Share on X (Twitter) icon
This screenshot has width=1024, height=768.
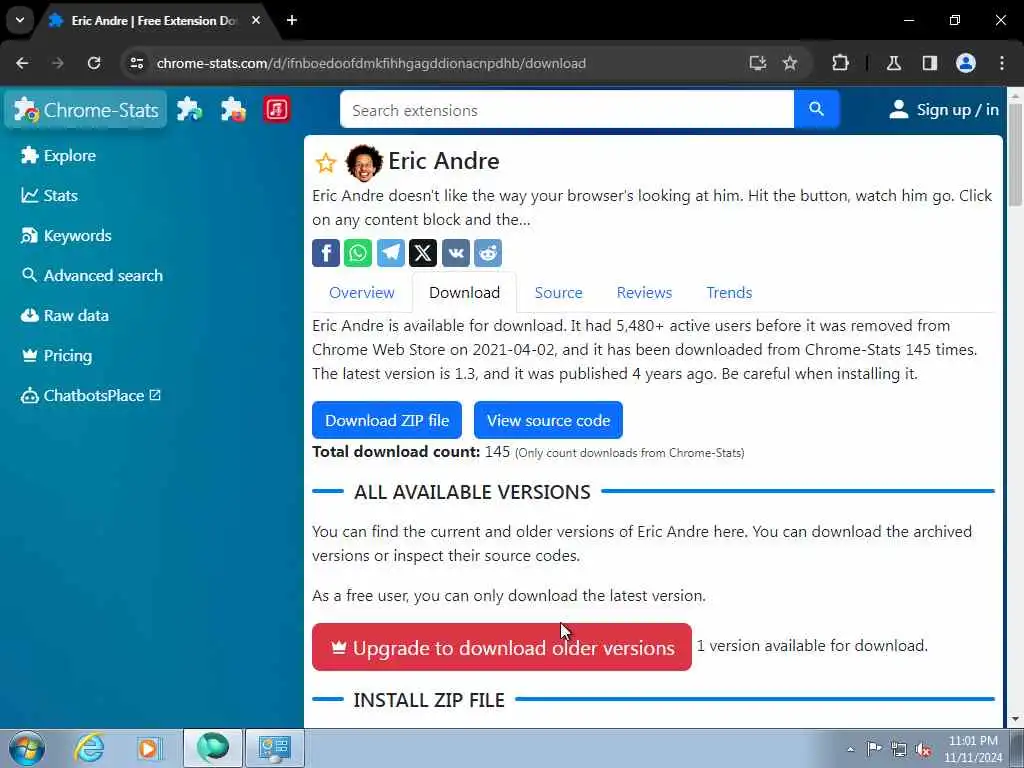pos(423,253)
